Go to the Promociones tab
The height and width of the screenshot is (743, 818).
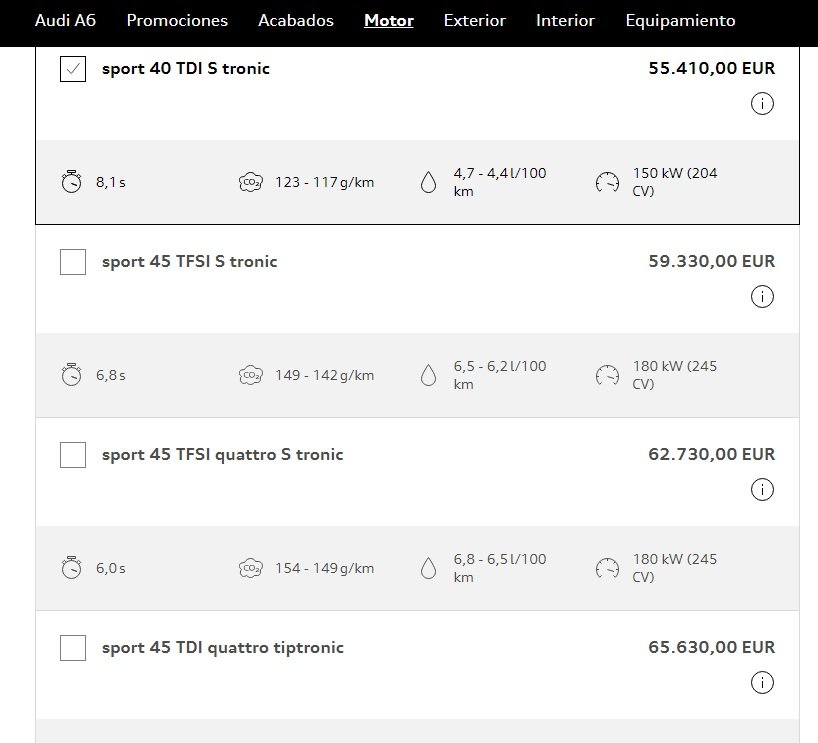click(x=177, y=20)
